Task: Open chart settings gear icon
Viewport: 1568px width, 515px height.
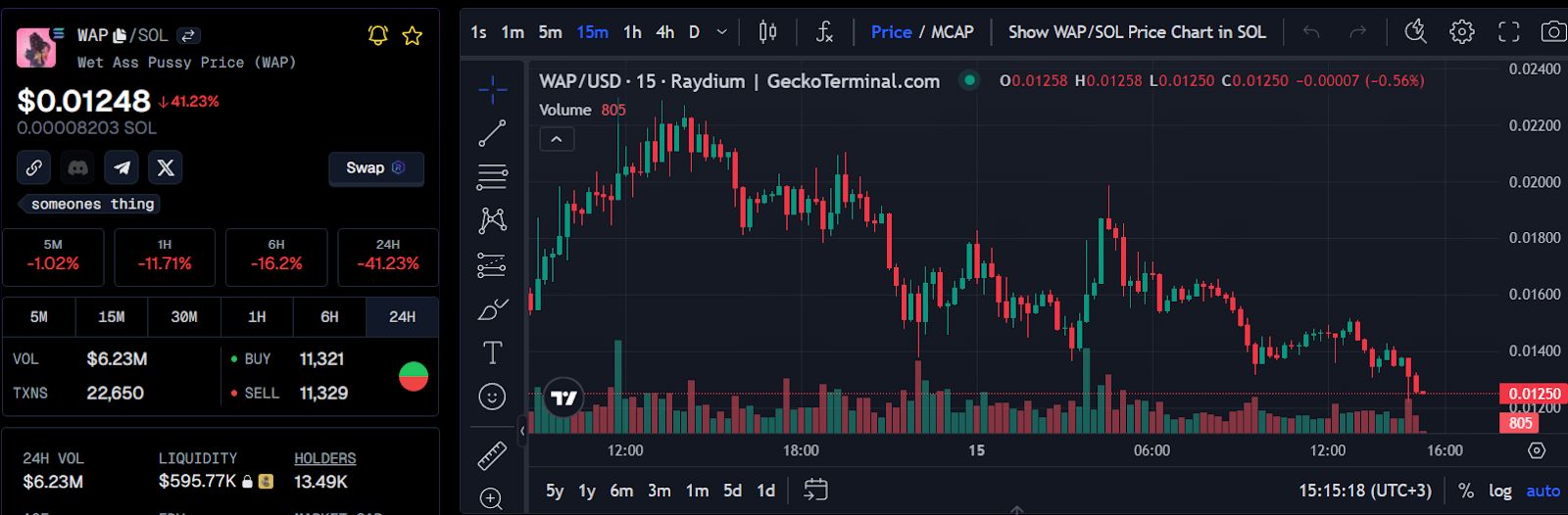Action: click(1461, 32)
